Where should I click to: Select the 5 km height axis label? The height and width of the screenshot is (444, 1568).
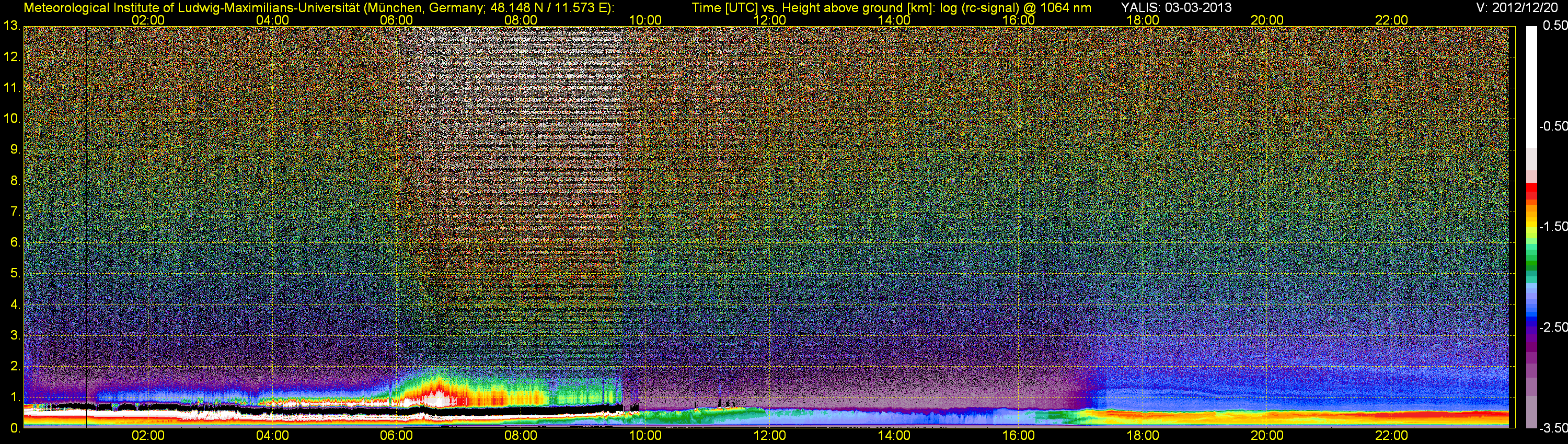(15, 273)
